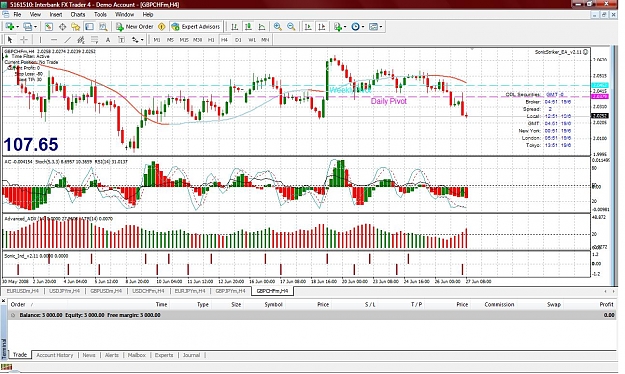Select the Equidistant Channel tool

tap(81, 39)
